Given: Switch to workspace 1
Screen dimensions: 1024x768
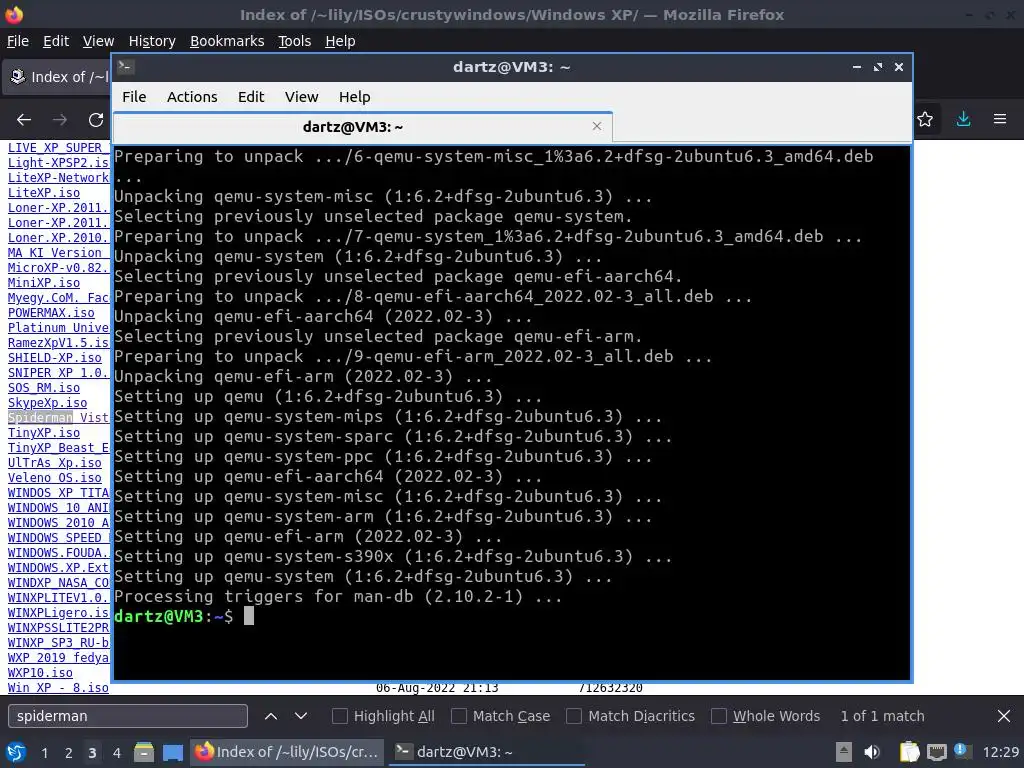Looking at the screenshot, I should click(x=44, y=753).
